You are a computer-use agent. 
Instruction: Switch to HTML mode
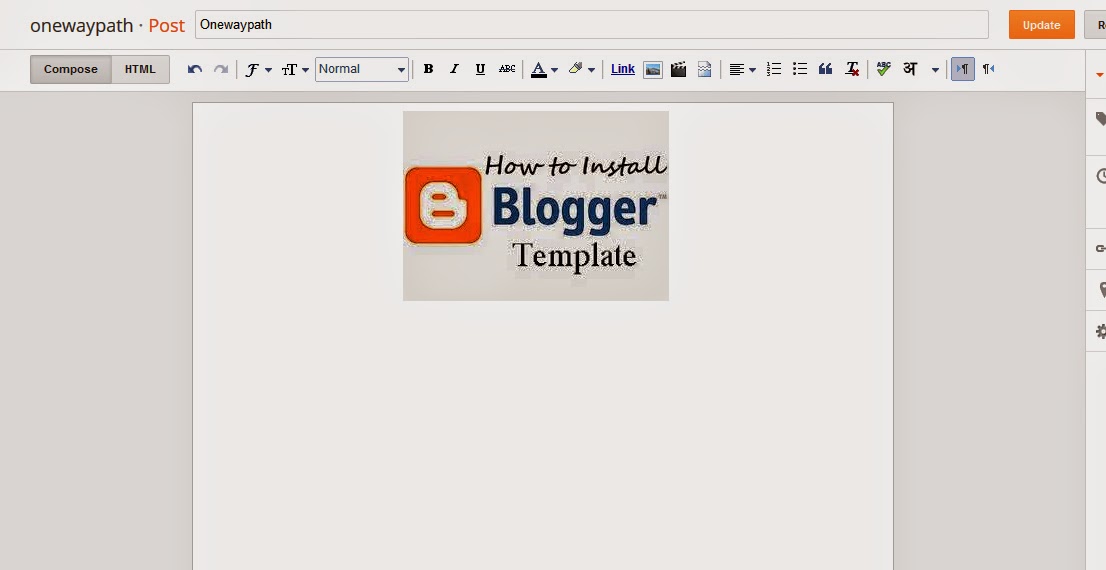point(140,69)
